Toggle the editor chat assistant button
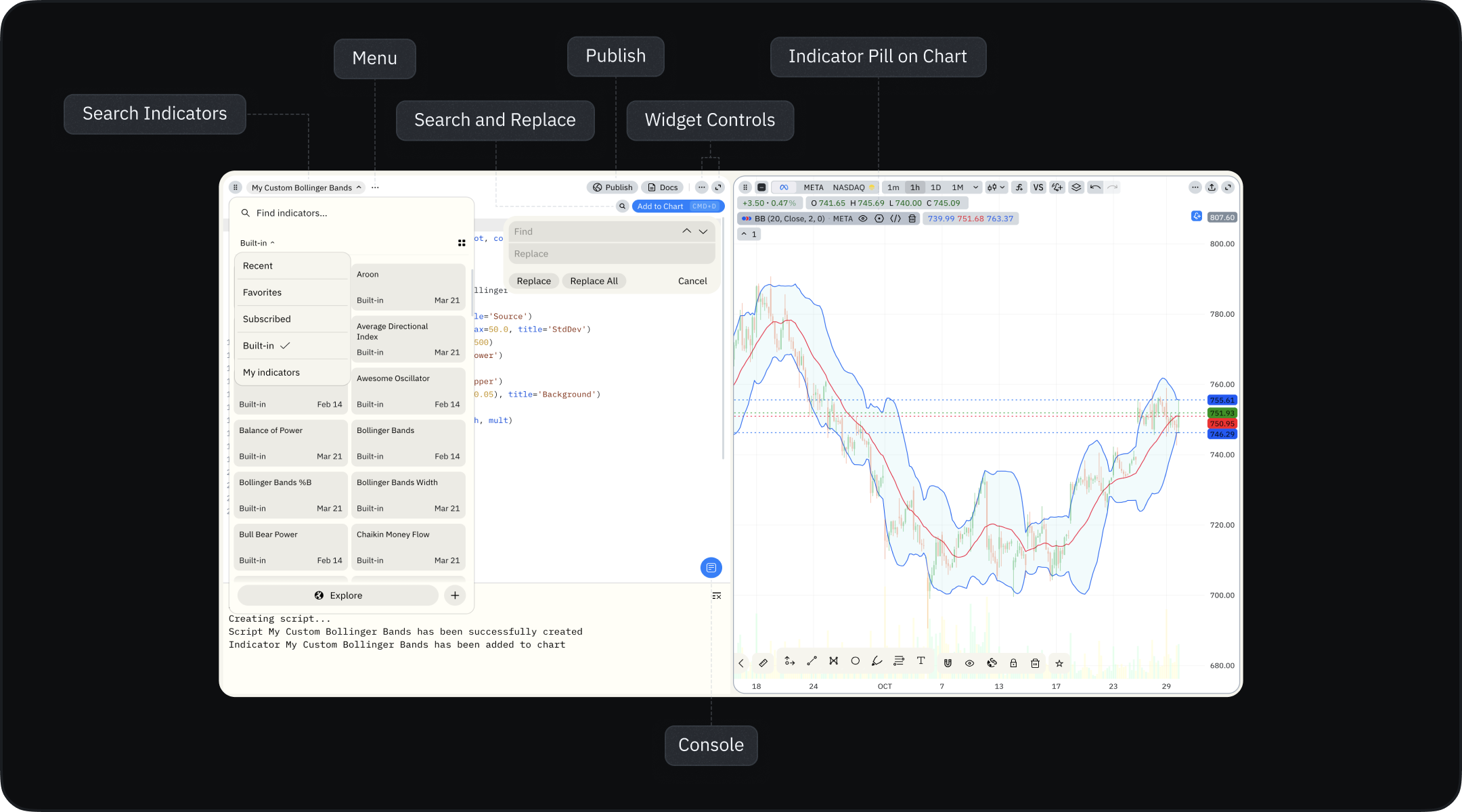Image resolution: width=1462 pixels, height=812 pixels. 711,568
